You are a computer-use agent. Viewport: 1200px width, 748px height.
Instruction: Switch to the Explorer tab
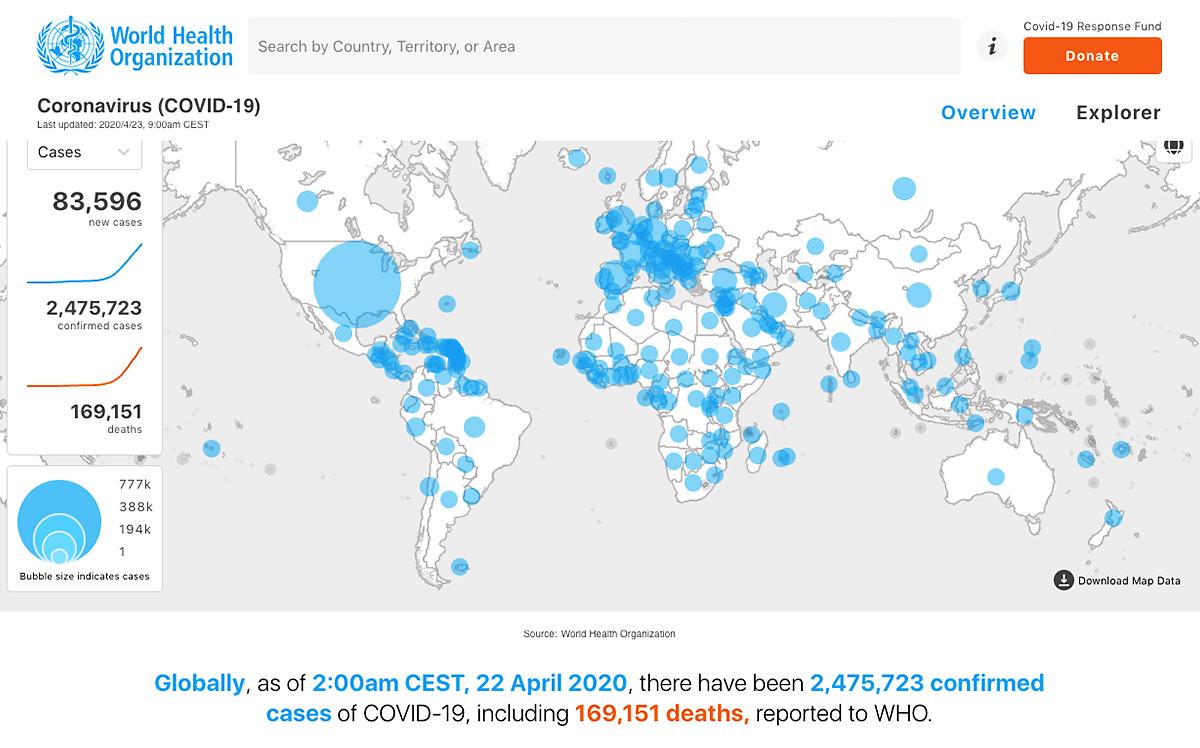pyautogui.click(x=1118, y=113)
